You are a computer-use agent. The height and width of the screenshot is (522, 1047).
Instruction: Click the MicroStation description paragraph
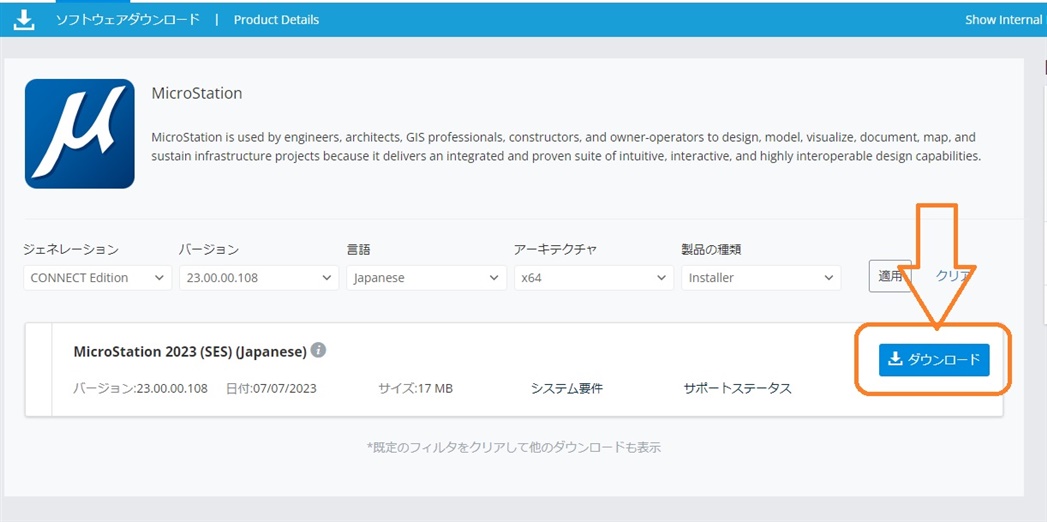tap(564, 147)
